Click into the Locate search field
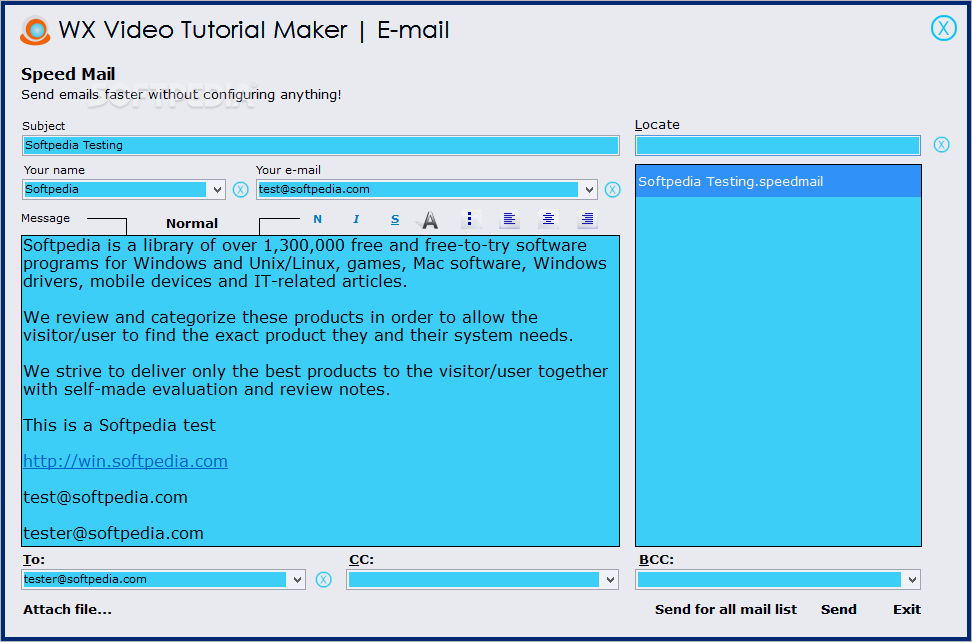Image resolution: width=972 pixels, height=642 pixels. coord(778,146)
